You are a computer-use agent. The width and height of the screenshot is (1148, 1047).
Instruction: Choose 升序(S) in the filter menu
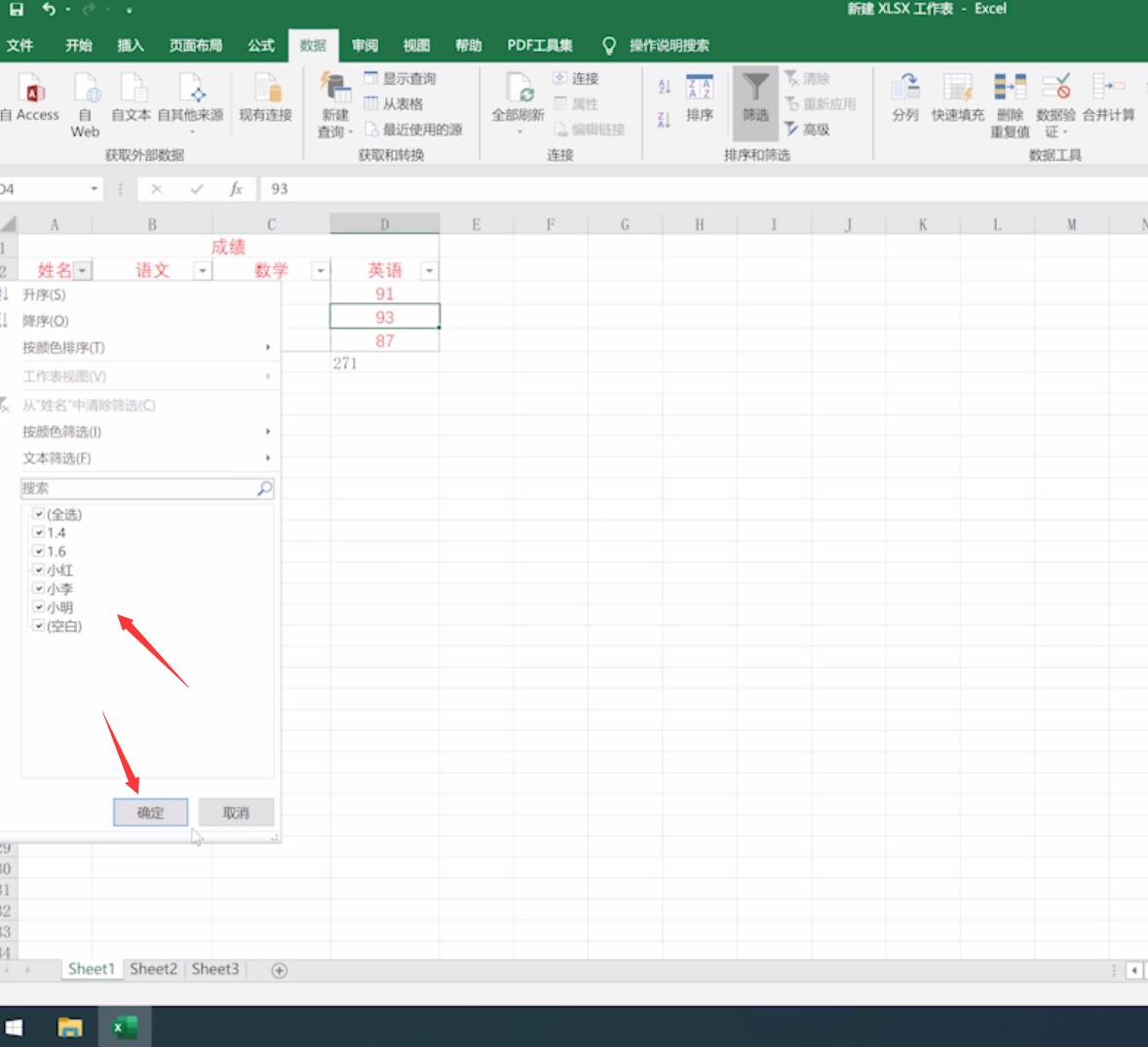coord(44,294)
